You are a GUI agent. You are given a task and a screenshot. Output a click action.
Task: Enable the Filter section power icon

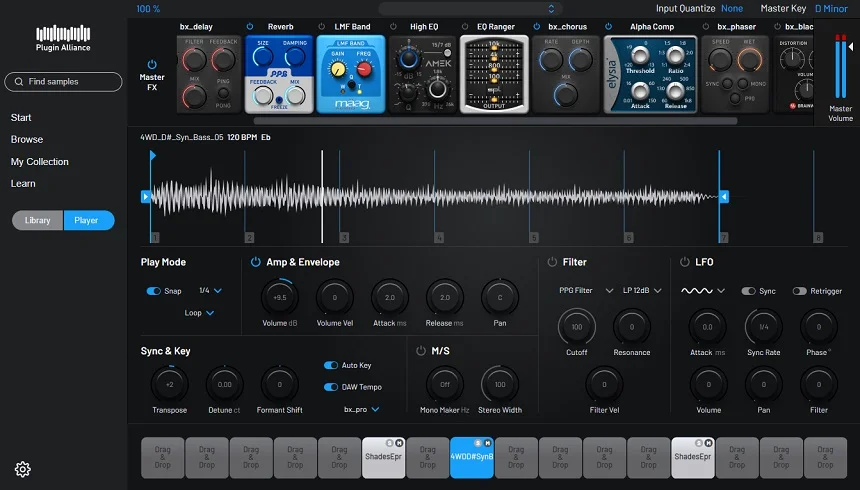552,262
